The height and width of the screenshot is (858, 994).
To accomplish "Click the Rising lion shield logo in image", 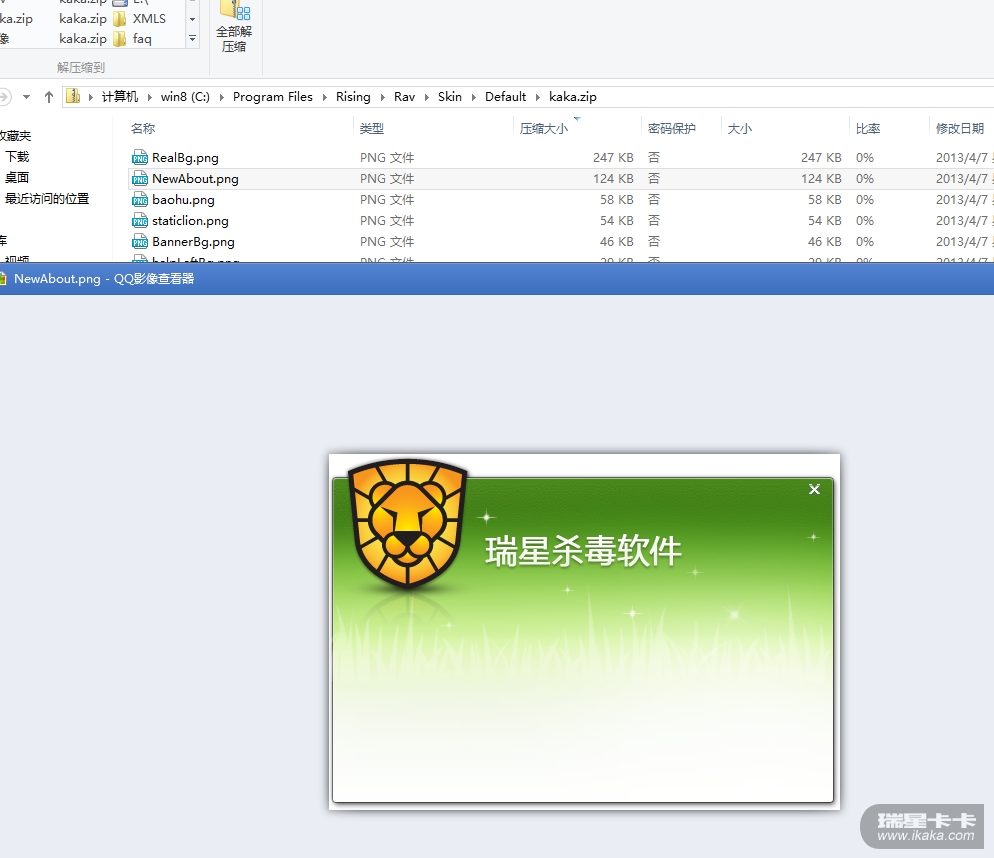I will [x=408, y=524].
